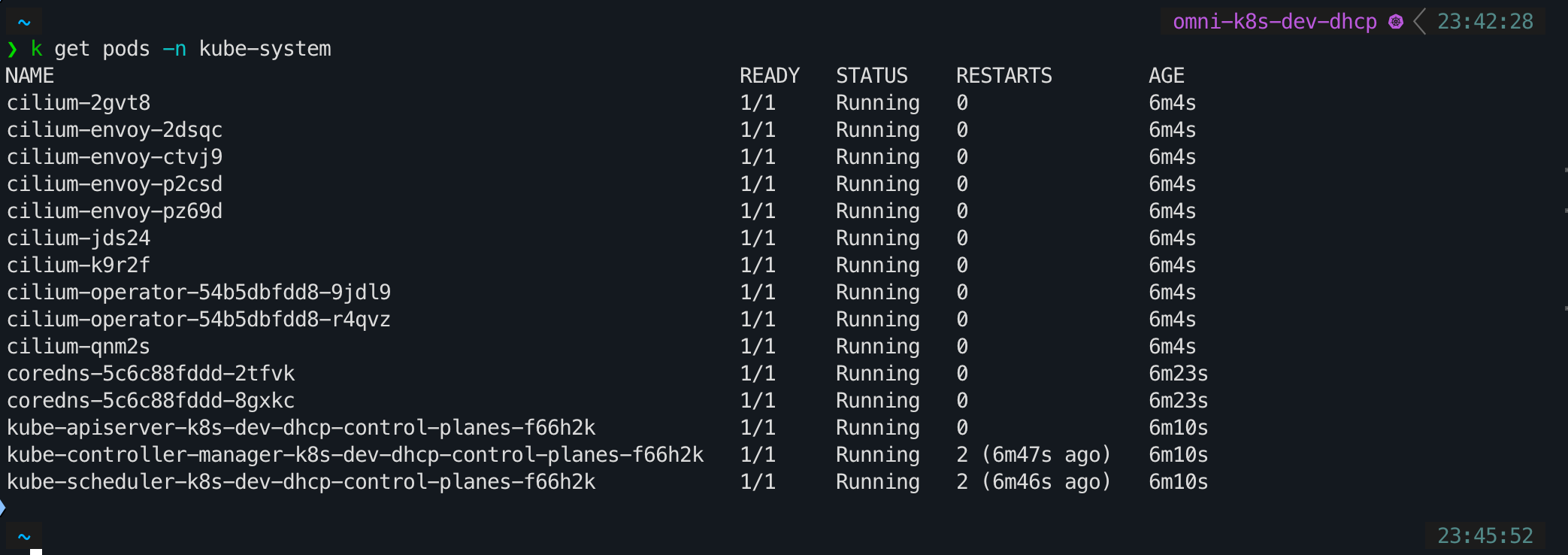Select pod name cilium-2gvt8
Image resolution: width=1568 pixels, height=555 pixels.
78,103
